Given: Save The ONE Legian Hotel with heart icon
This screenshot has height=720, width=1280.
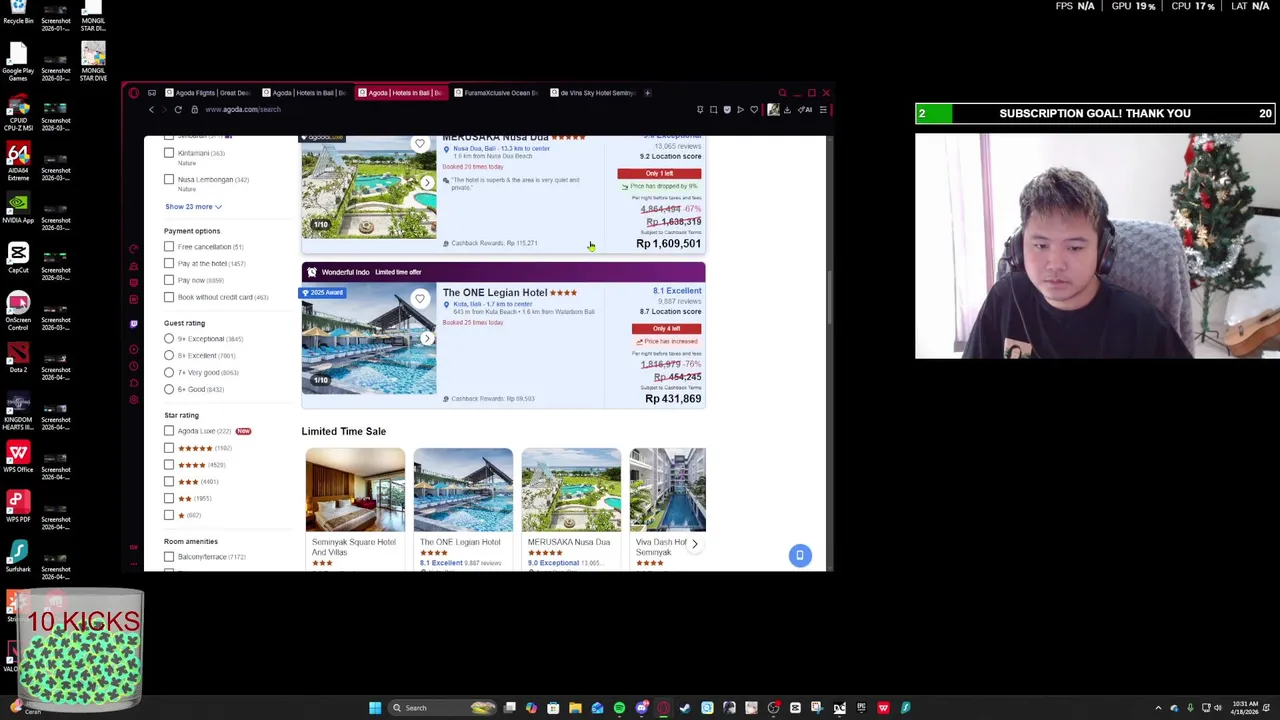Looking at the screenshot, I should point(420,299).
